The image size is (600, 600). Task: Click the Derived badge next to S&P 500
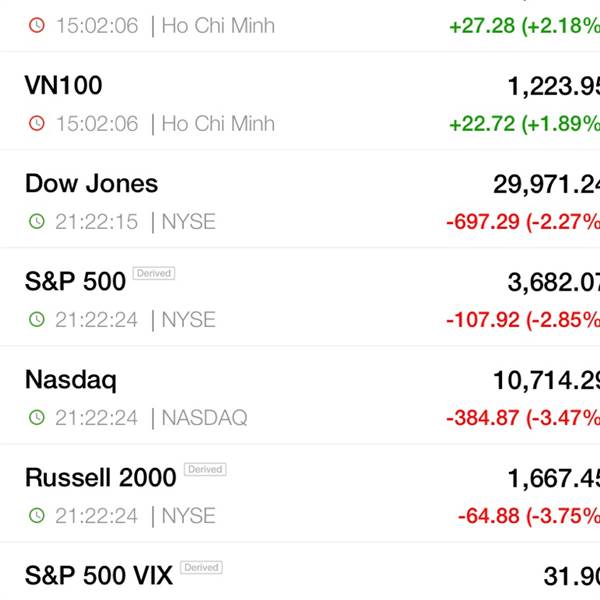point(154,273)
